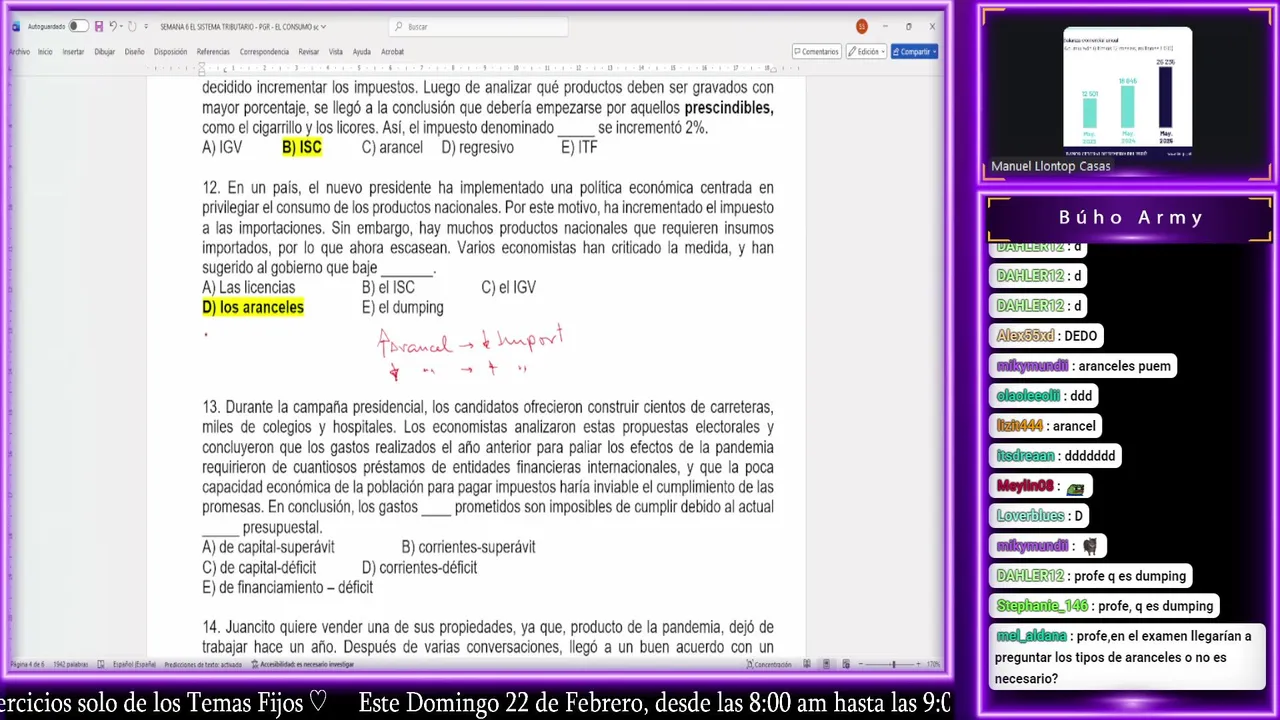
Task: Open the Accesibilidad status bar check
Action: (301, 664)
